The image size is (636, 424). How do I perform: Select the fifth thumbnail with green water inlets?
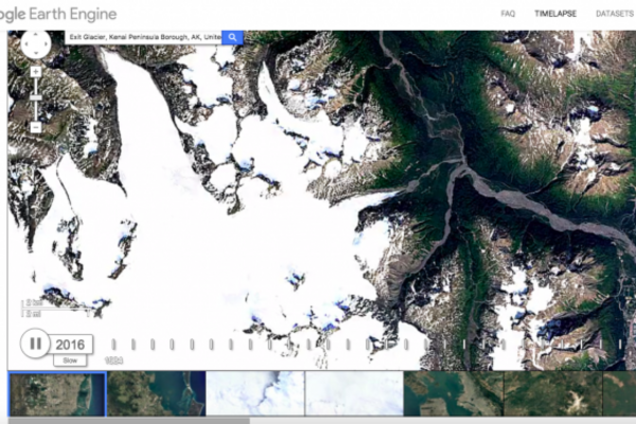pyautogui.click(x=453, y=394)
